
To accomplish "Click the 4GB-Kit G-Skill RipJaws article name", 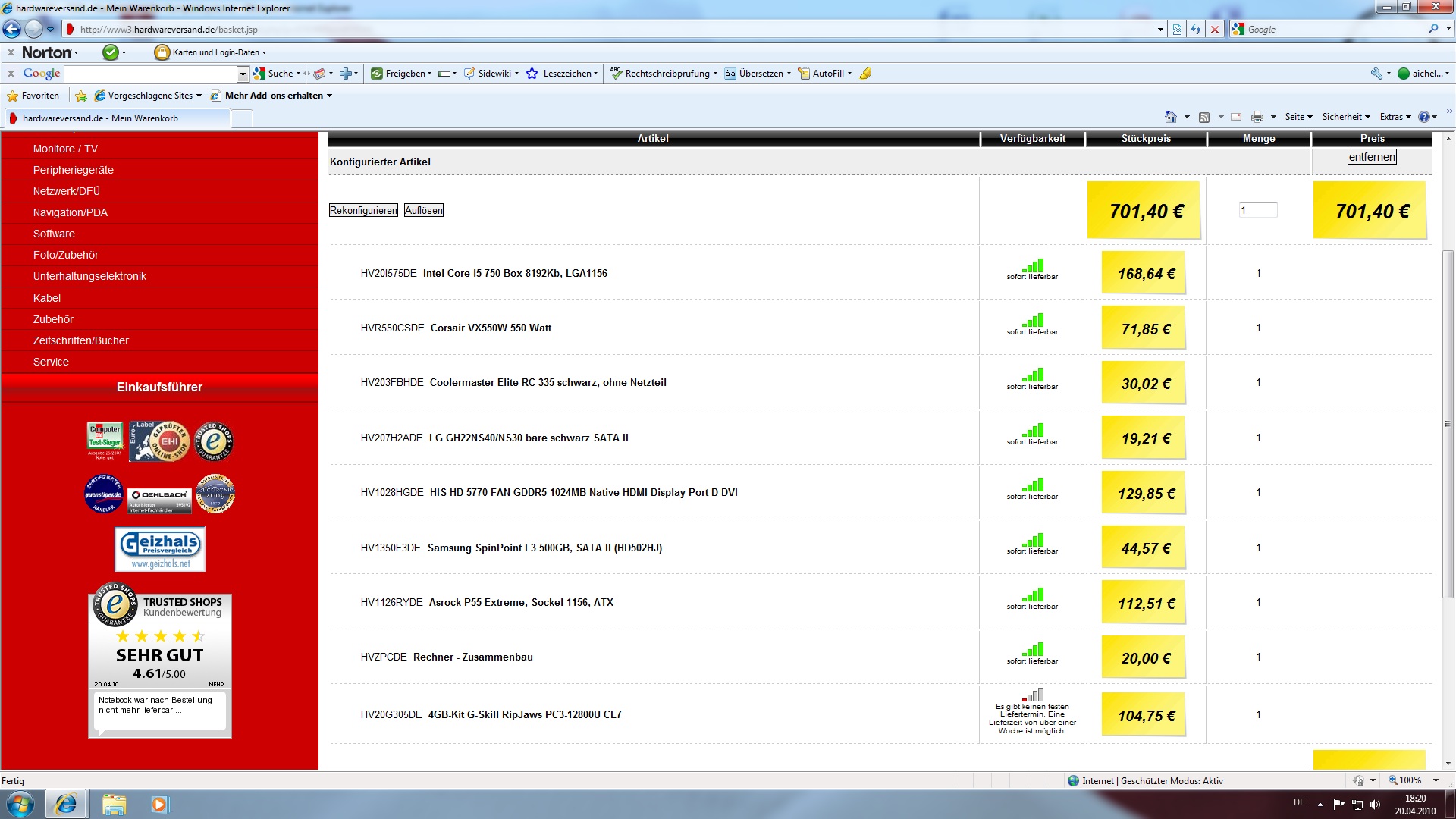I will click(x=525, y=714).
